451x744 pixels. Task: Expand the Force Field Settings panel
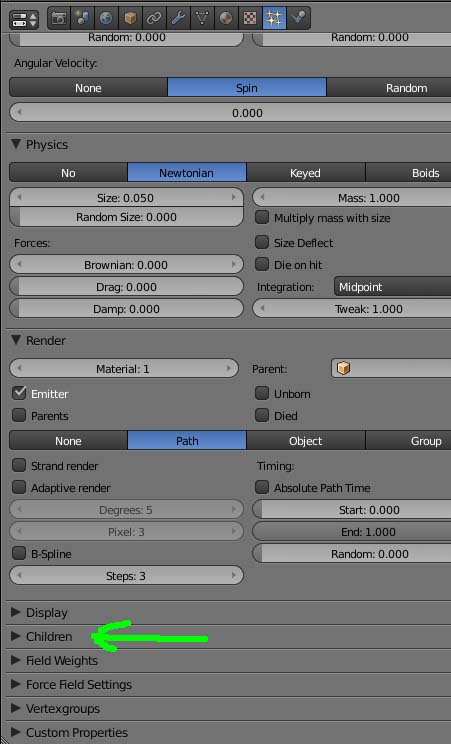click(16, 684)
